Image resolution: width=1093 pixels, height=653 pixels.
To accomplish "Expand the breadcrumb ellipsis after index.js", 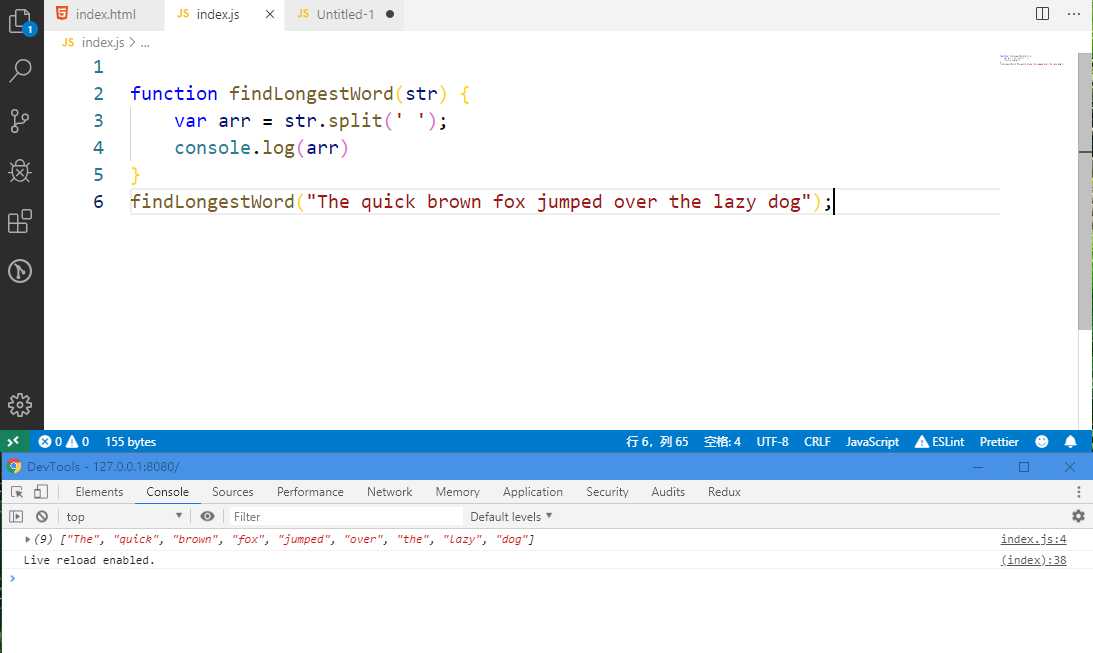I will point(145,43).
